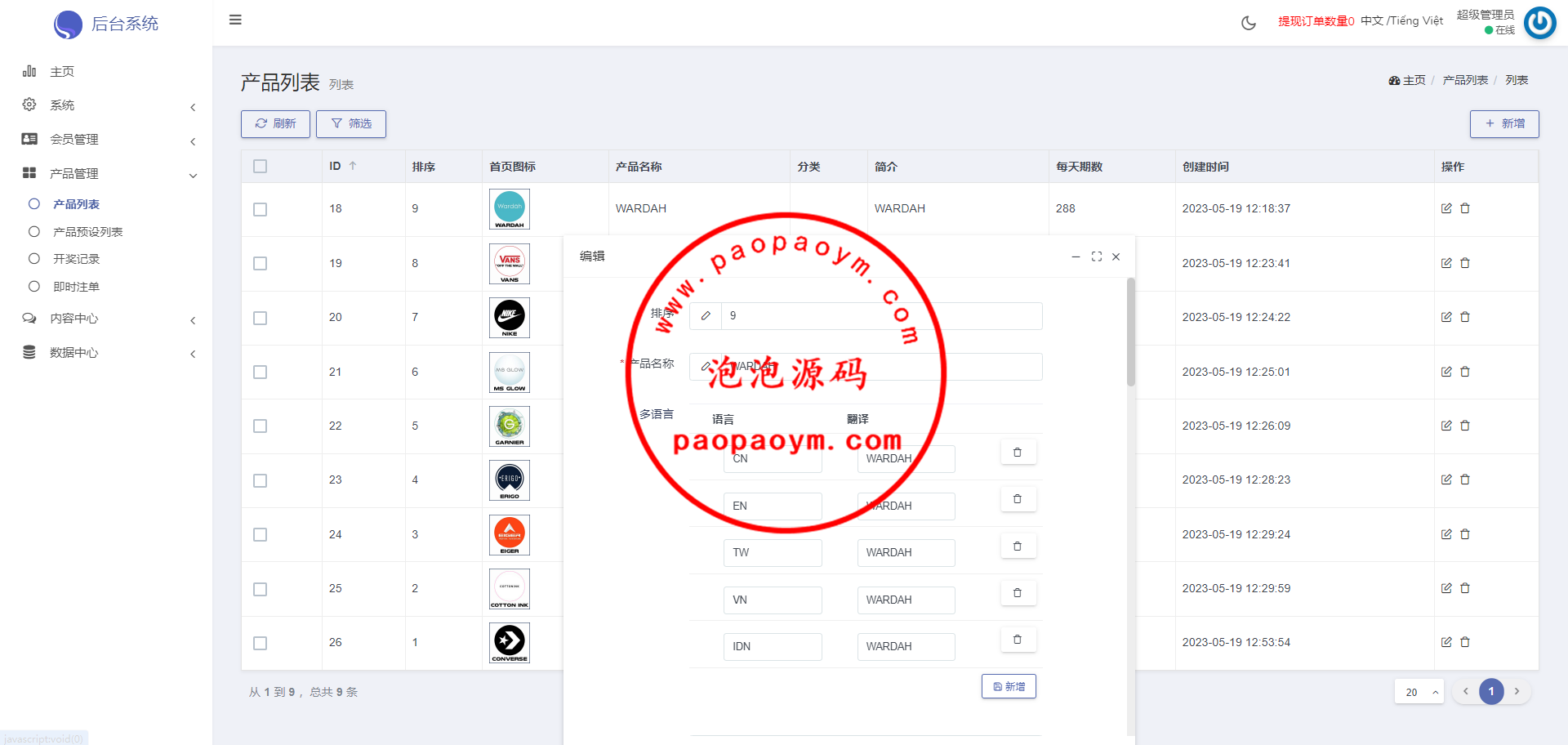The width and height of the screenshot is (1568, 745).
Task: Click the 筛选 filter button
Action: [351, 124]
